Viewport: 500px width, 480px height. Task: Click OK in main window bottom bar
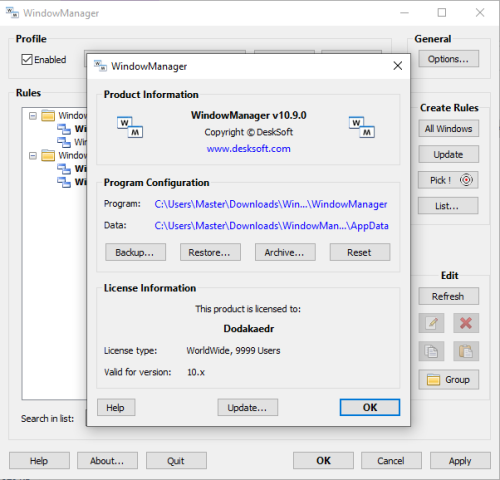point(323,461)
